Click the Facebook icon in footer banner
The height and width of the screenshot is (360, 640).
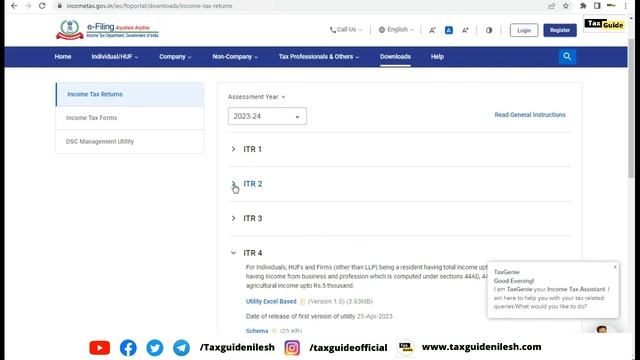(128, 348)
